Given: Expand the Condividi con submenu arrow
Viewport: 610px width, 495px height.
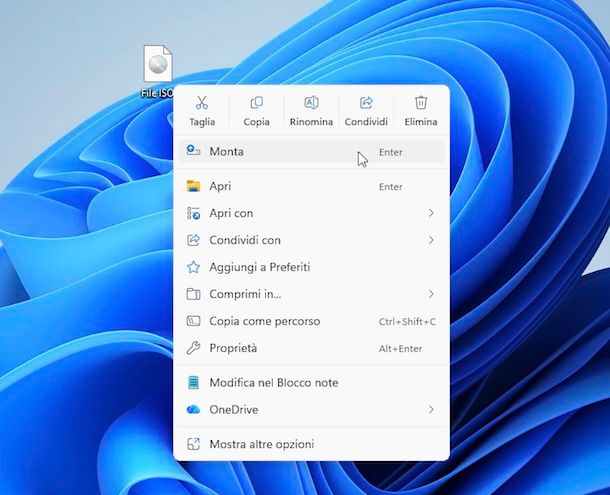Looking at the screenshot, I should [x=431, y=240].
